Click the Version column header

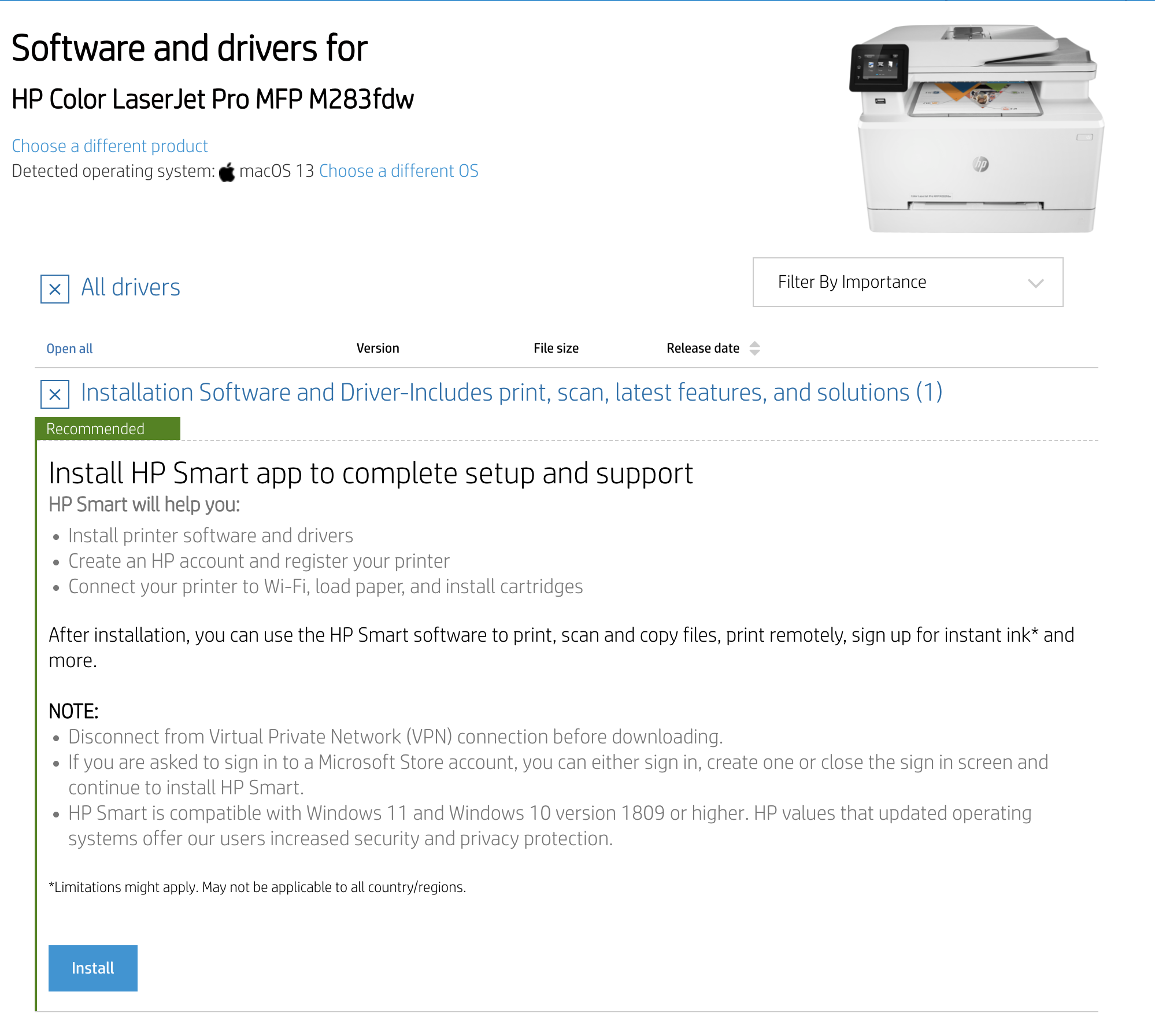pyautogui.click(x=377, y=348)
